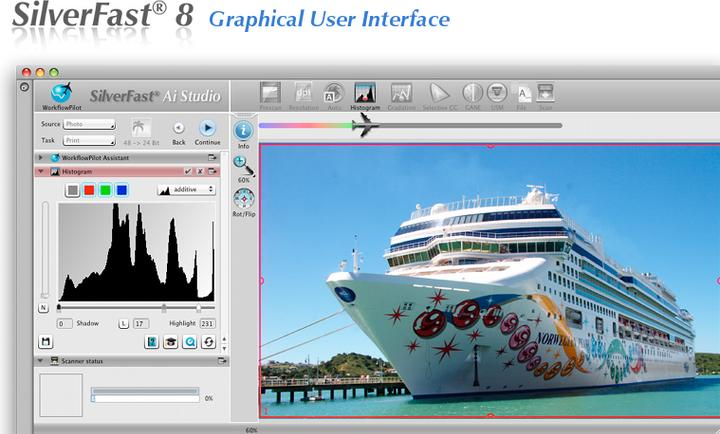The image size is (720, 434).
Task: Click the panel scroll up arrow
Action: tap(224, 339)
